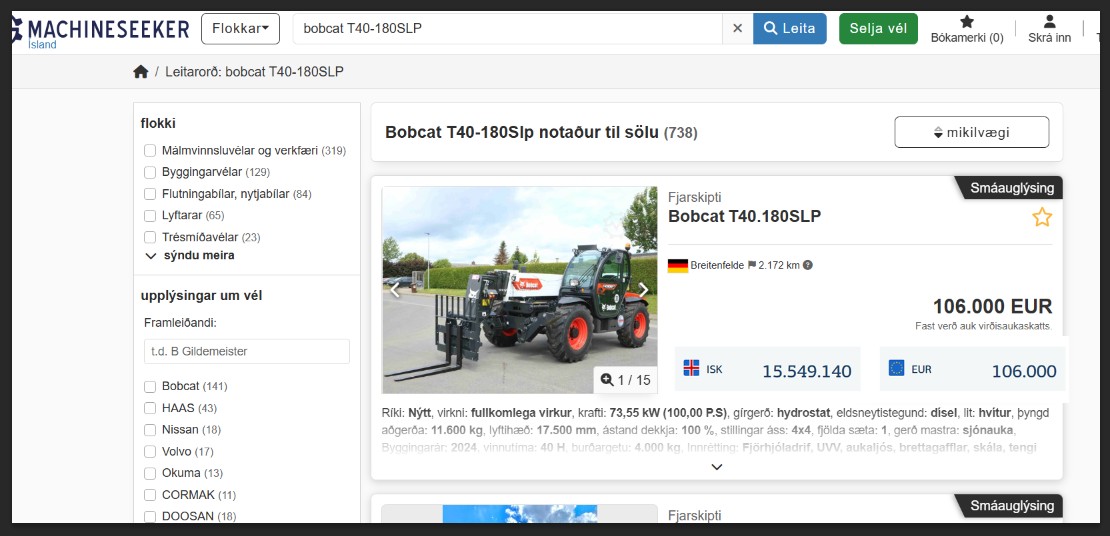Open the Machineseeker Ísland logo homepage
The width and height of the screenshot is (1110, 536).
click(x=101, y=32)
